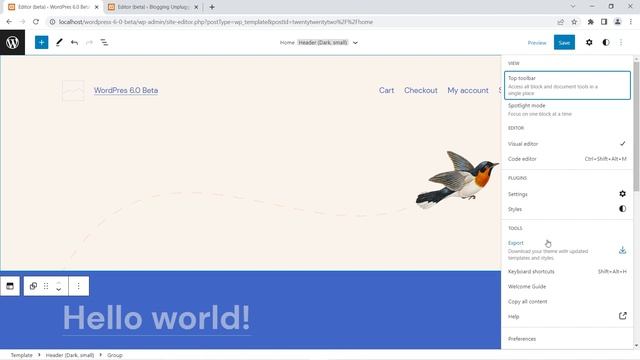
Task: Reload the browser page
Action: 36,22
